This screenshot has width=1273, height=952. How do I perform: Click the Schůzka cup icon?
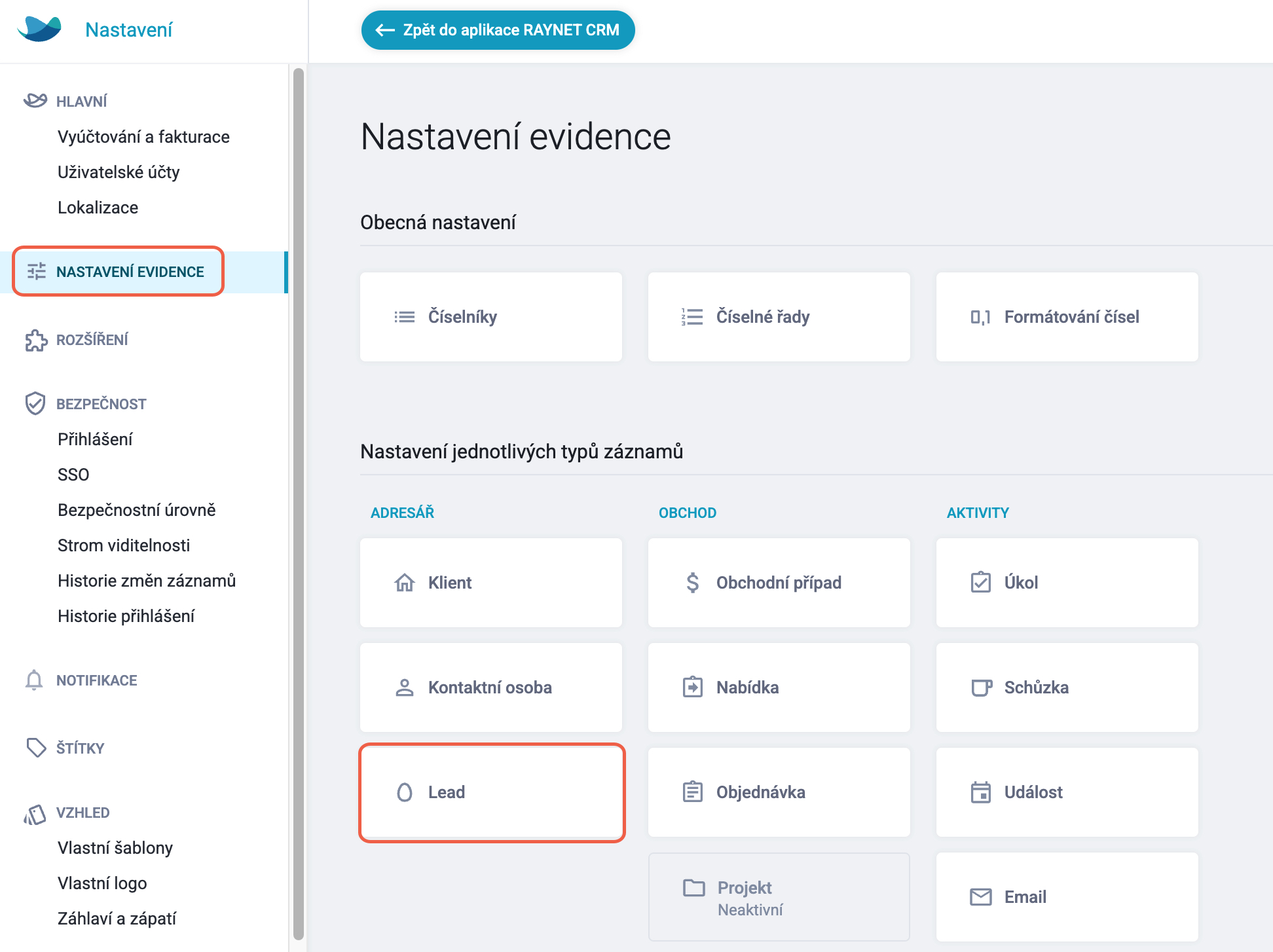(981, 687)
